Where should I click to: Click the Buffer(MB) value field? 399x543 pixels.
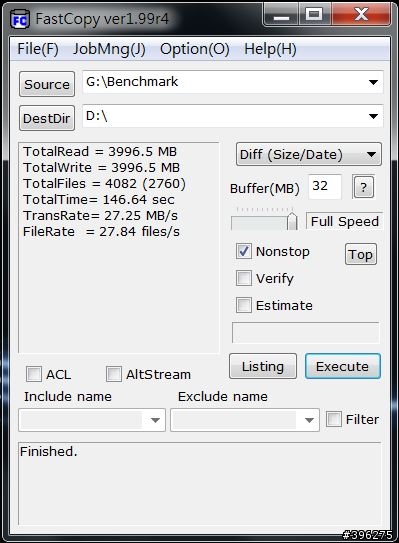pos(325,187)
